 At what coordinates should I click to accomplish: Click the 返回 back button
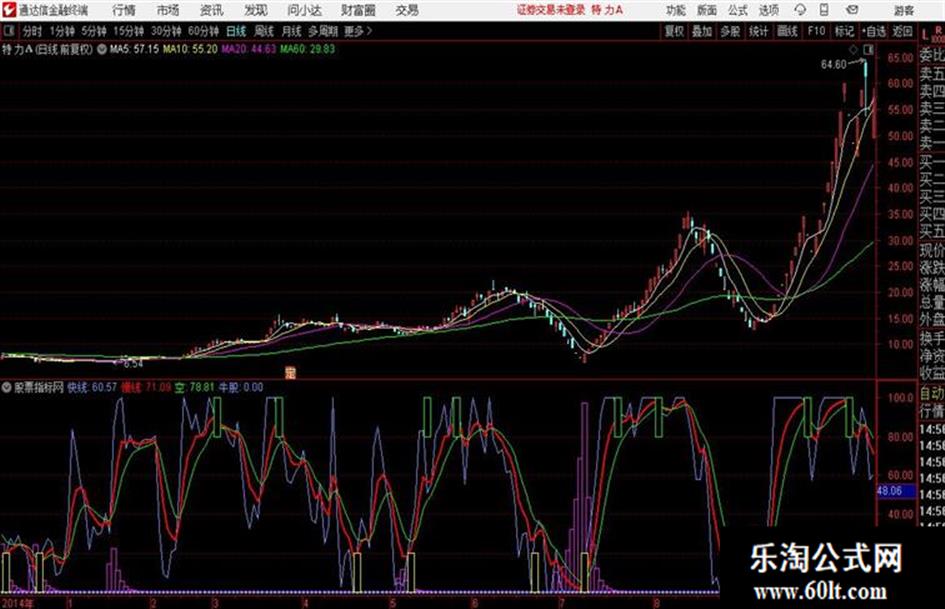pyautogui.click(x=902, y=31)
